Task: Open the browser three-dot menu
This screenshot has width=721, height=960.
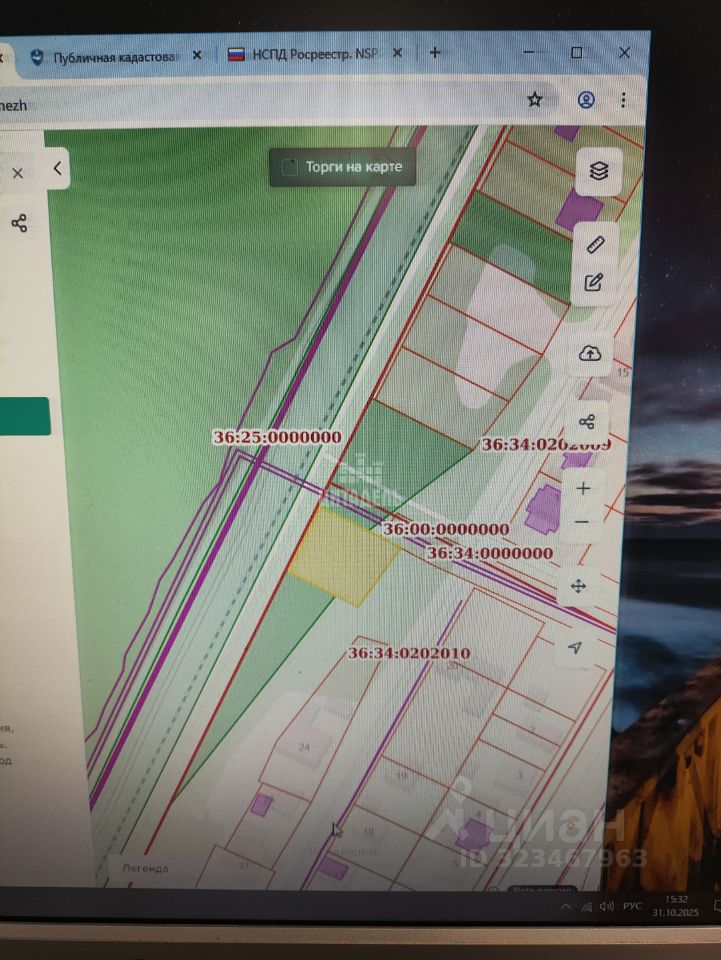Action: coord(623,100)
